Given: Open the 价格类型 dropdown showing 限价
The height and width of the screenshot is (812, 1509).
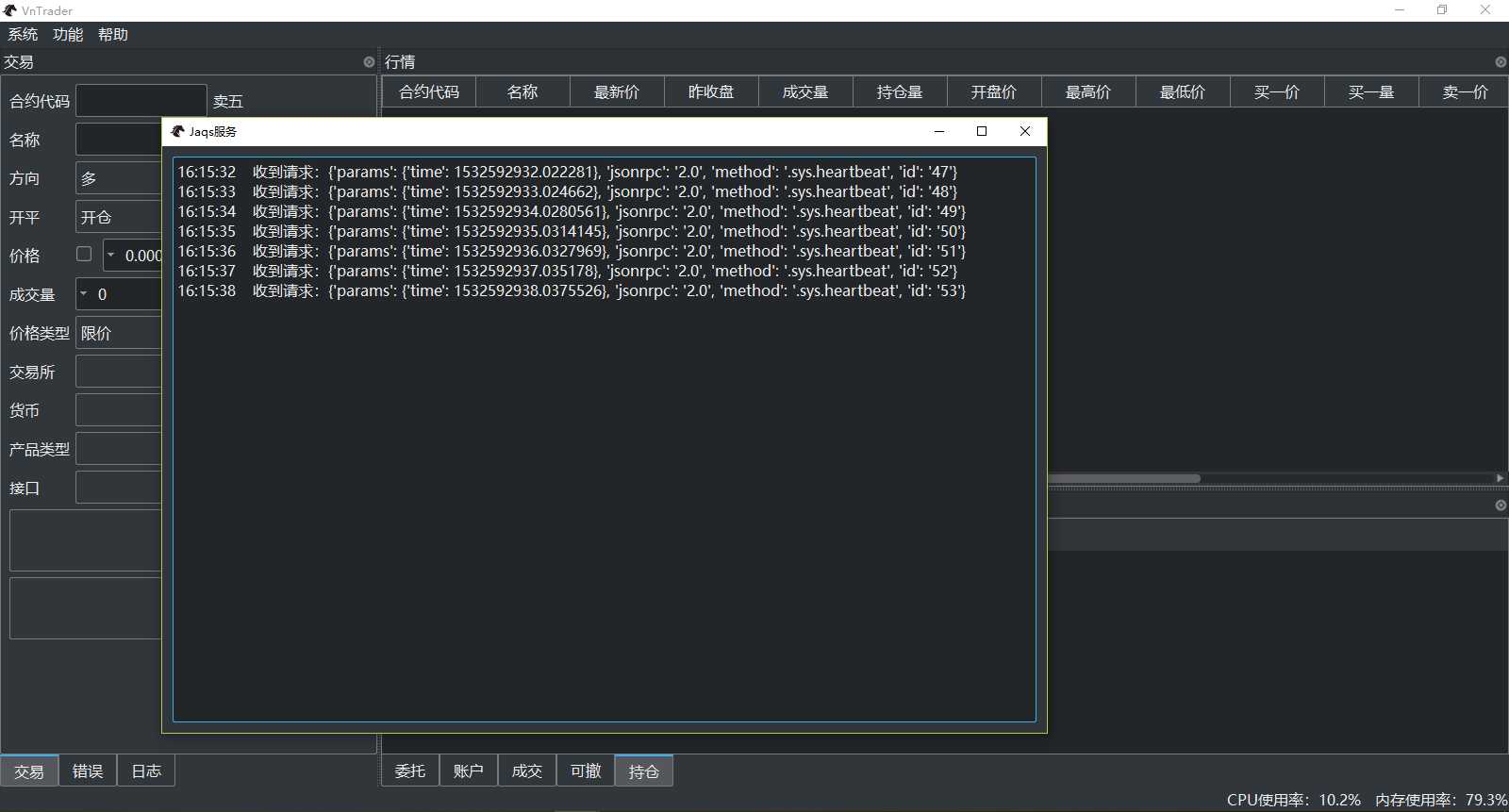Looking at the screenshot, I should 119,333.
